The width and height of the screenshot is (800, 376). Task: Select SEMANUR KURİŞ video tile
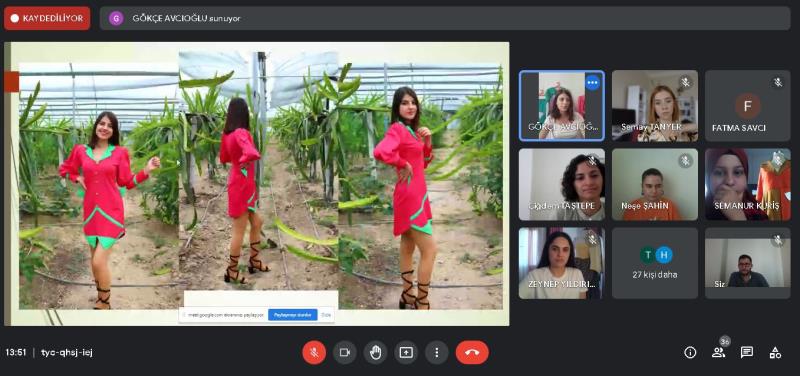pos(748,184)
